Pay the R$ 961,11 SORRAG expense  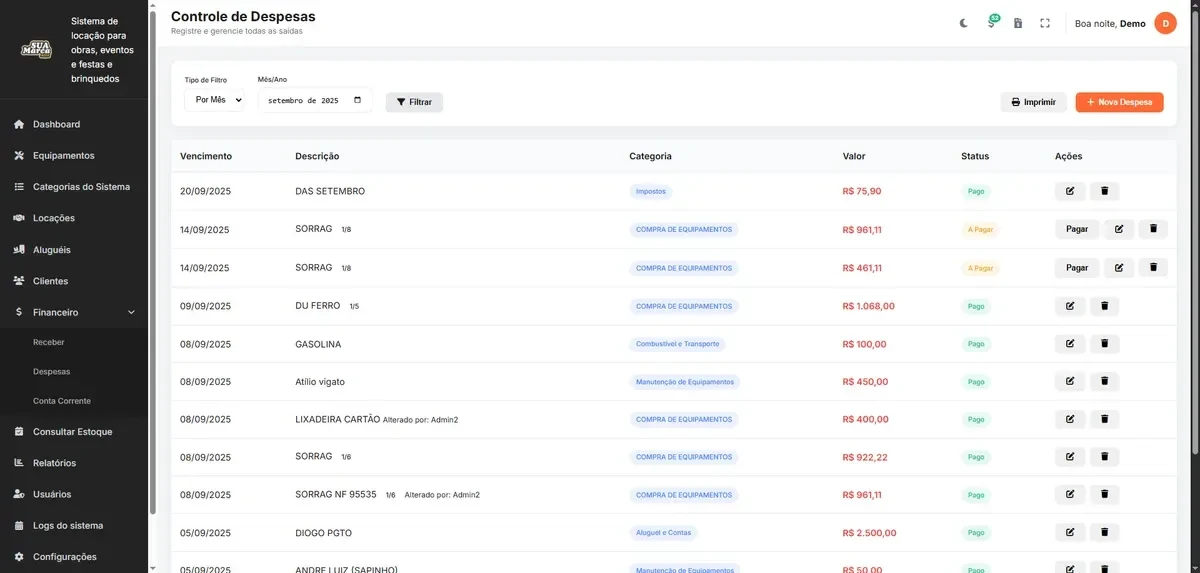point(1077,229)
